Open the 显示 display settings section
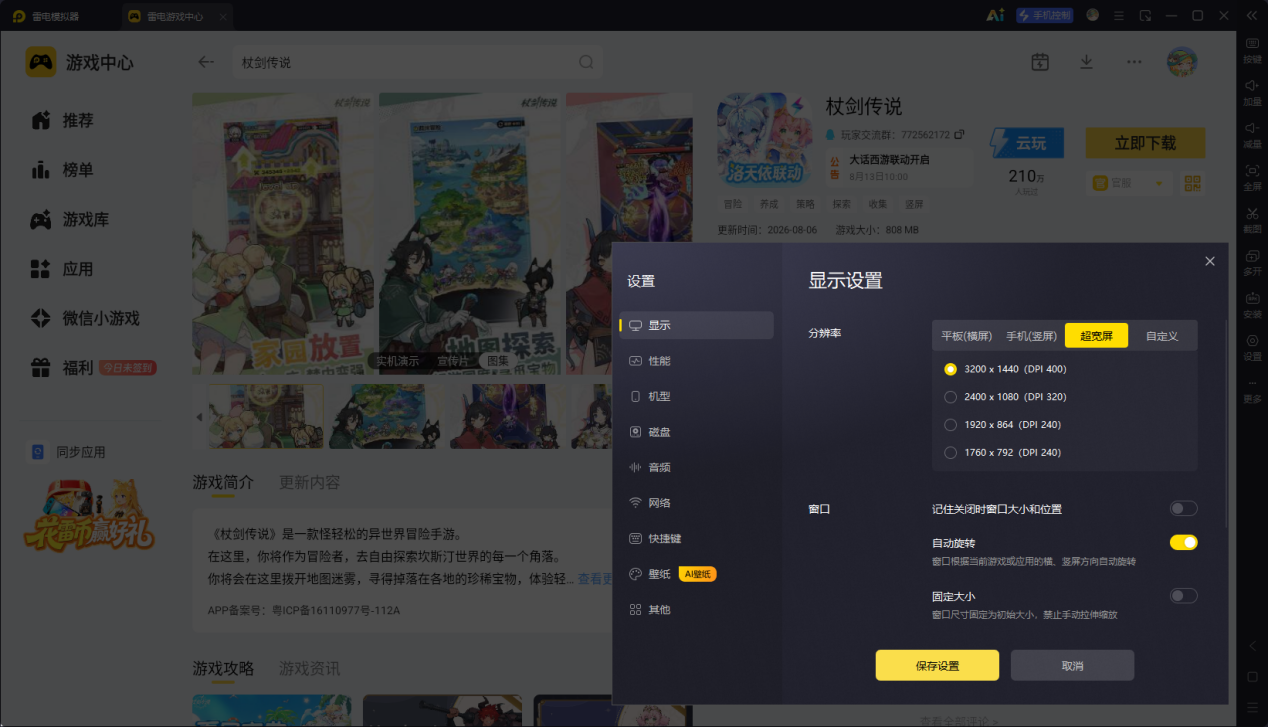The image size is (1268, 727). 696,325
